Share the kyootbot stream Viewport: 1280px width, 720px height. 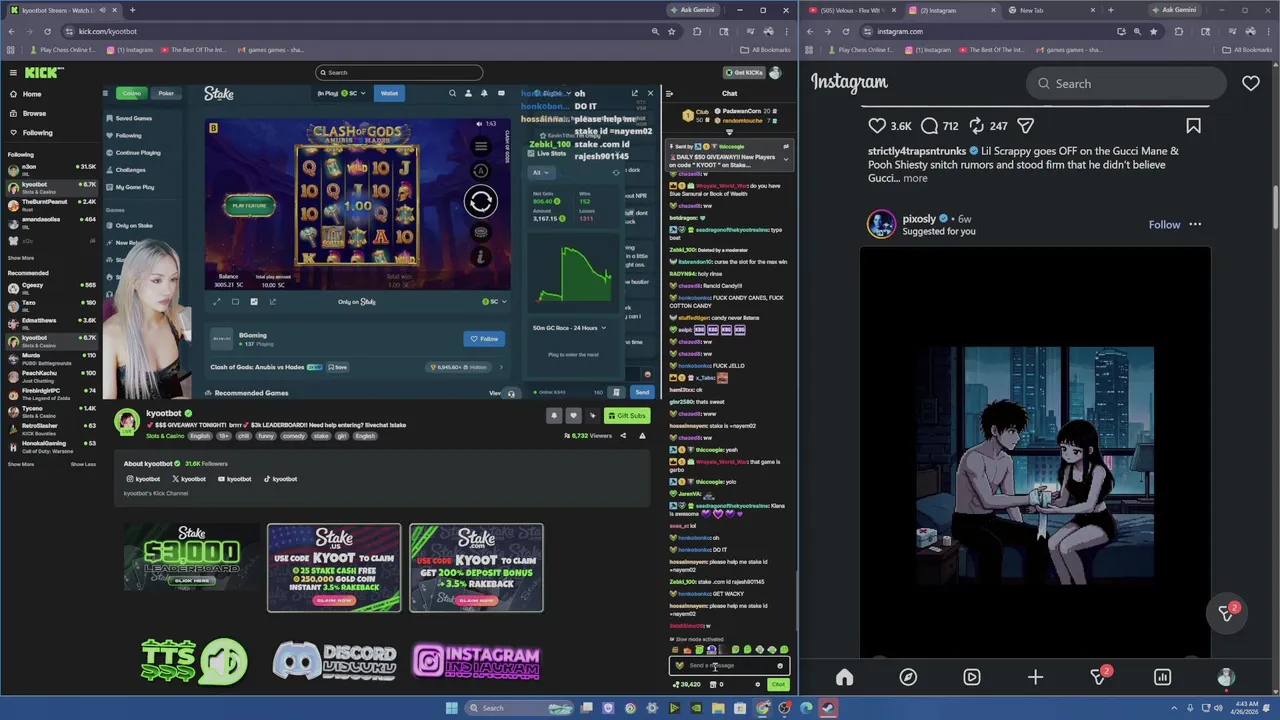pos(623,435)
